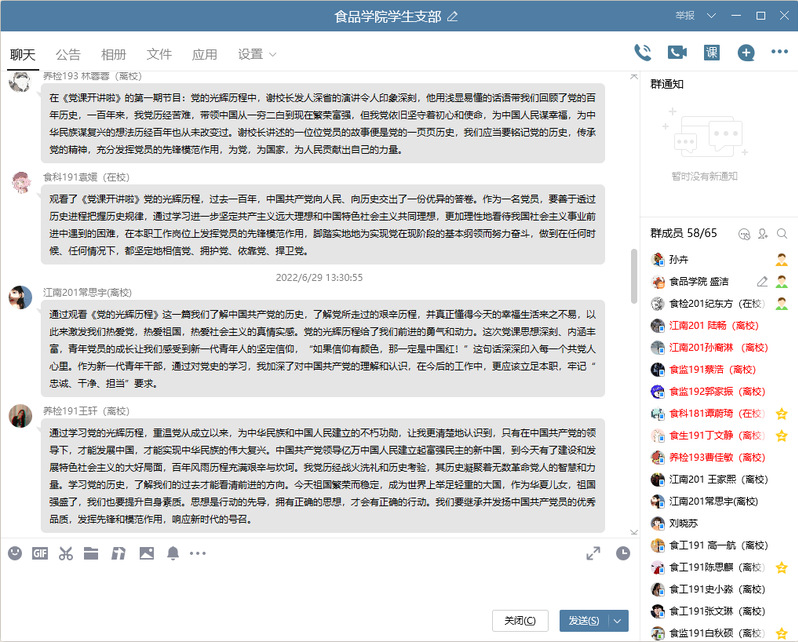Select member 食工191张文琳
The width and height of the screenshot is (798, 642).
tap(719, 611)
